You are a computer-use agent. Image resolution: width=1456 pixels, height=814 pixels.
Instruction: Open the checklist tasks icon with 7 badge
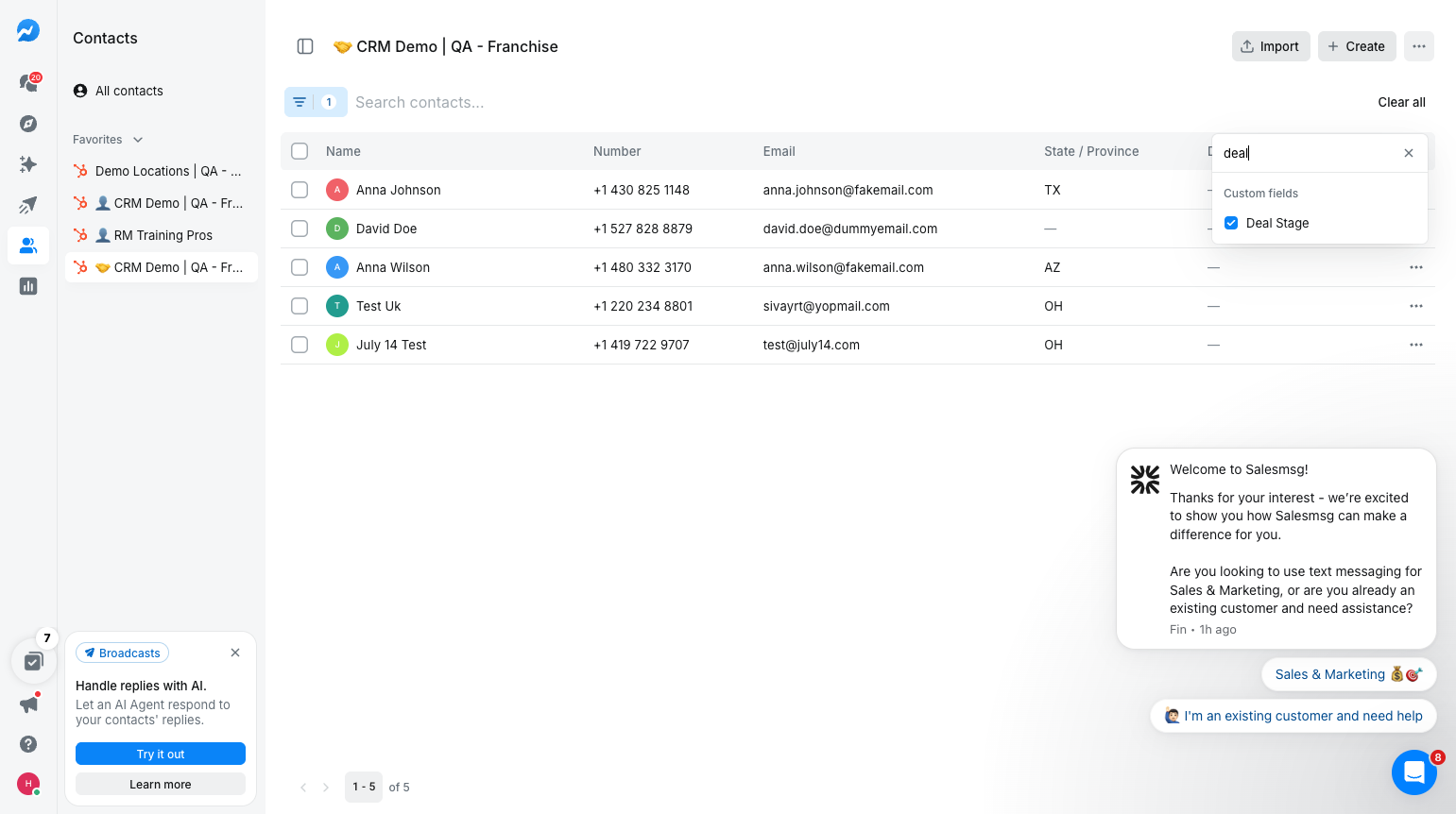34,661
